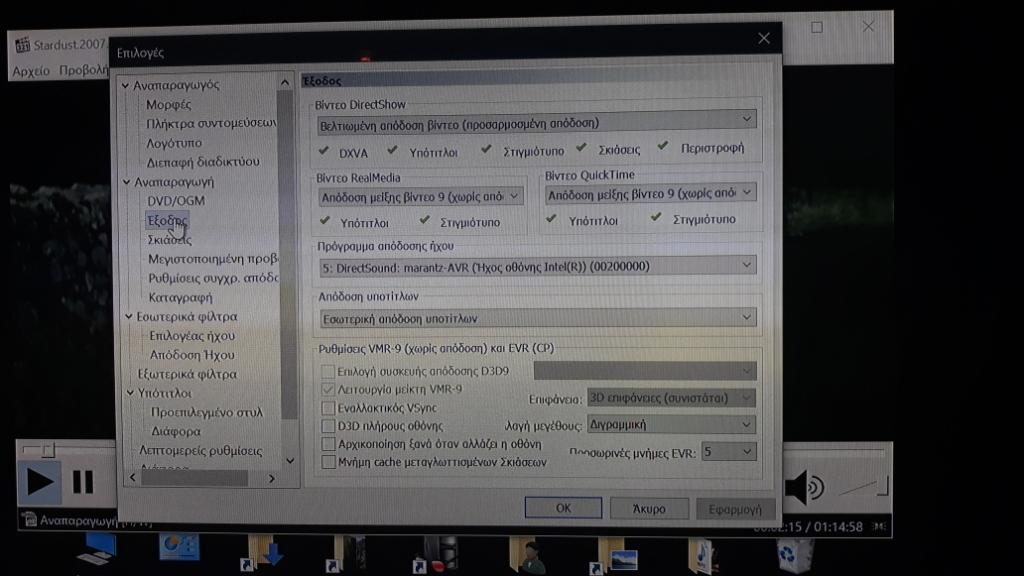
Task: Open the Προβολή menu
Action: (x=84, y=70)
